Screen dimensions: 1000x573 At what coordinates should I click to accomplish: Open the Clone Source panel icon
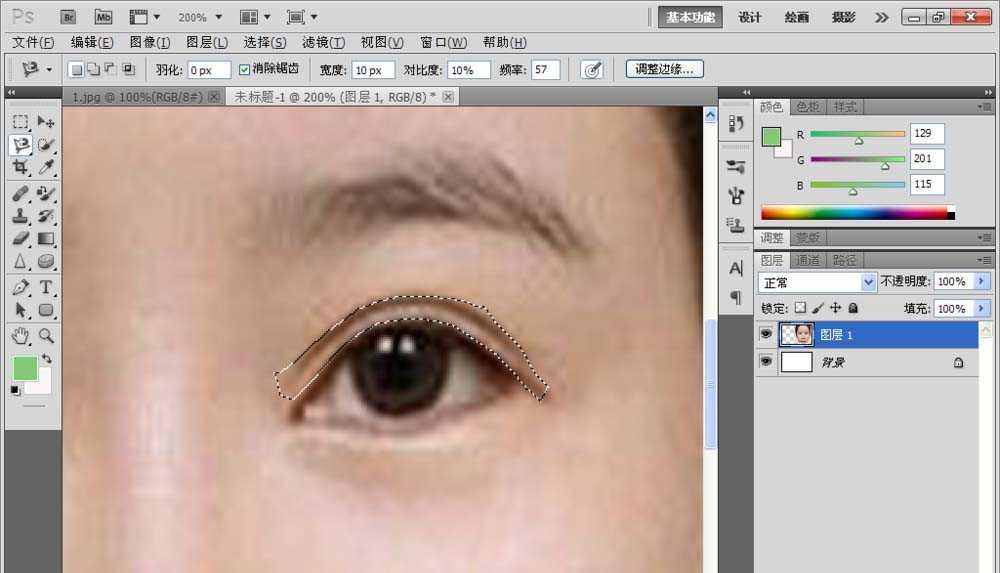coord(736,225)
